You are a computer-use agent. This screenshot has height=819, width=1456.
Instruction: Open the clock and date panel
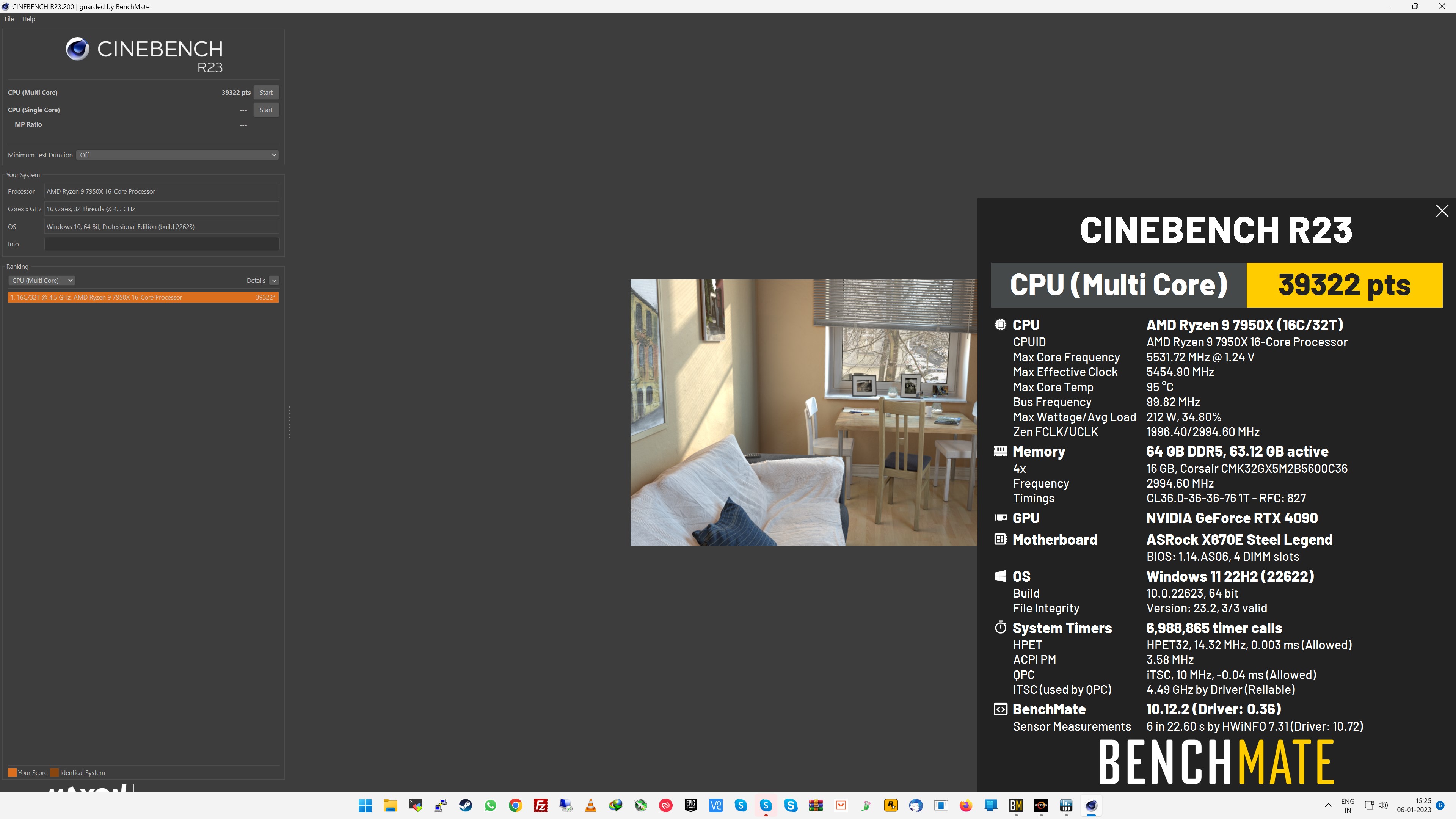click(1414, 805)
